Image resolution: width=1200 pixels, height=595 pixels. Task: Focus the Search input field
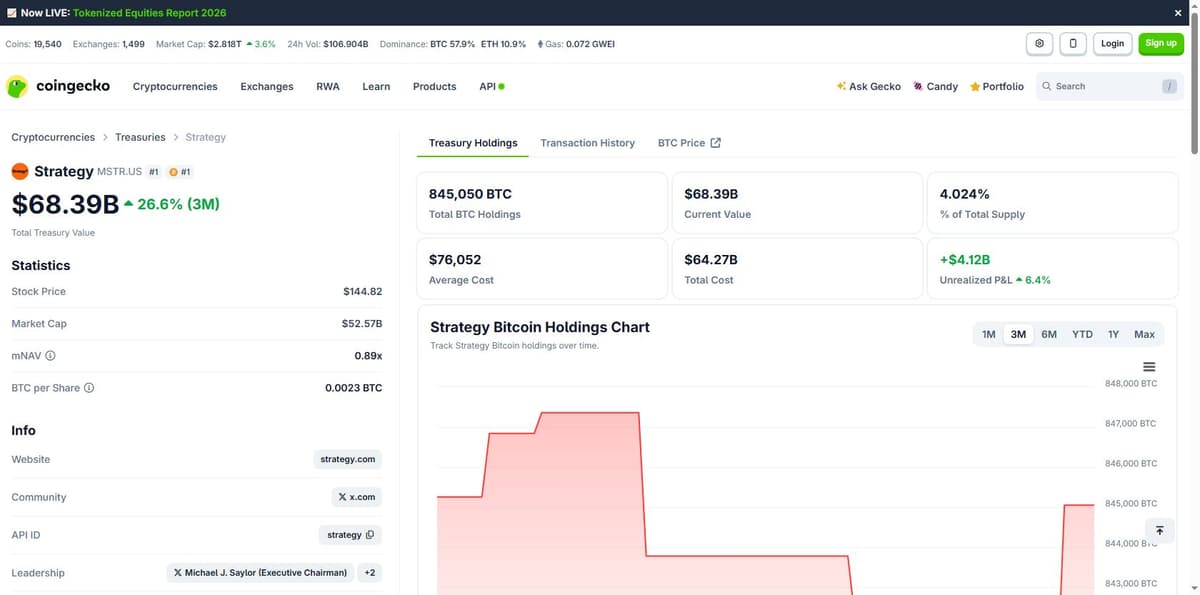[1109, 87]
